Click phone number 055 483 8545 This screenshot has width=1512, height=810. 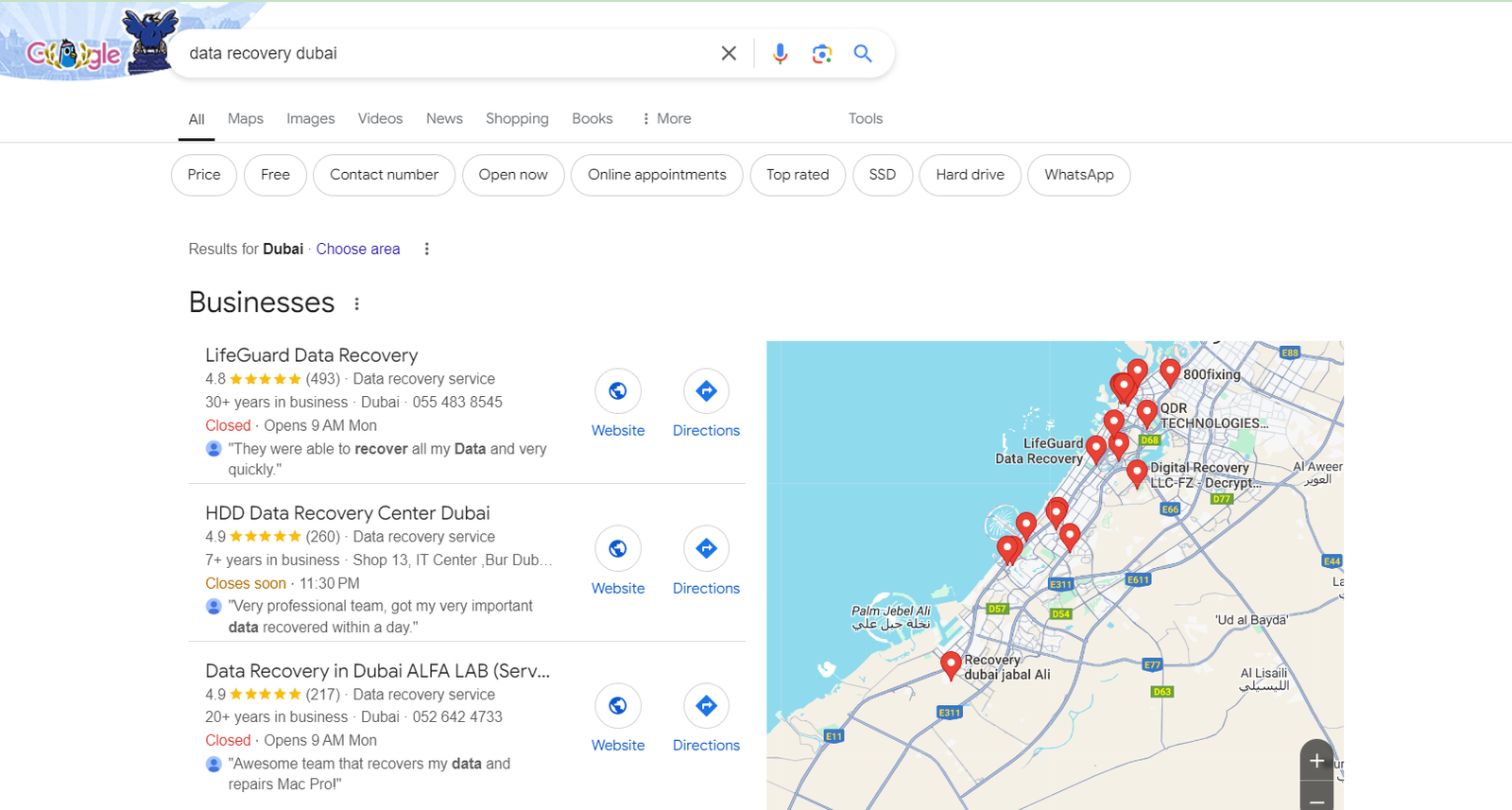point(457,403)
